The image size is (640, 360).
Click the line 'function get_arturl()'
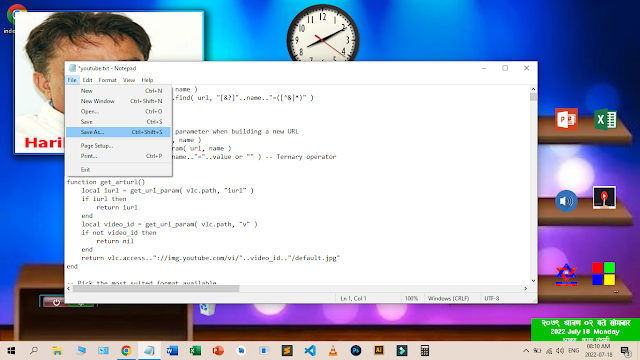click(106, 182)
